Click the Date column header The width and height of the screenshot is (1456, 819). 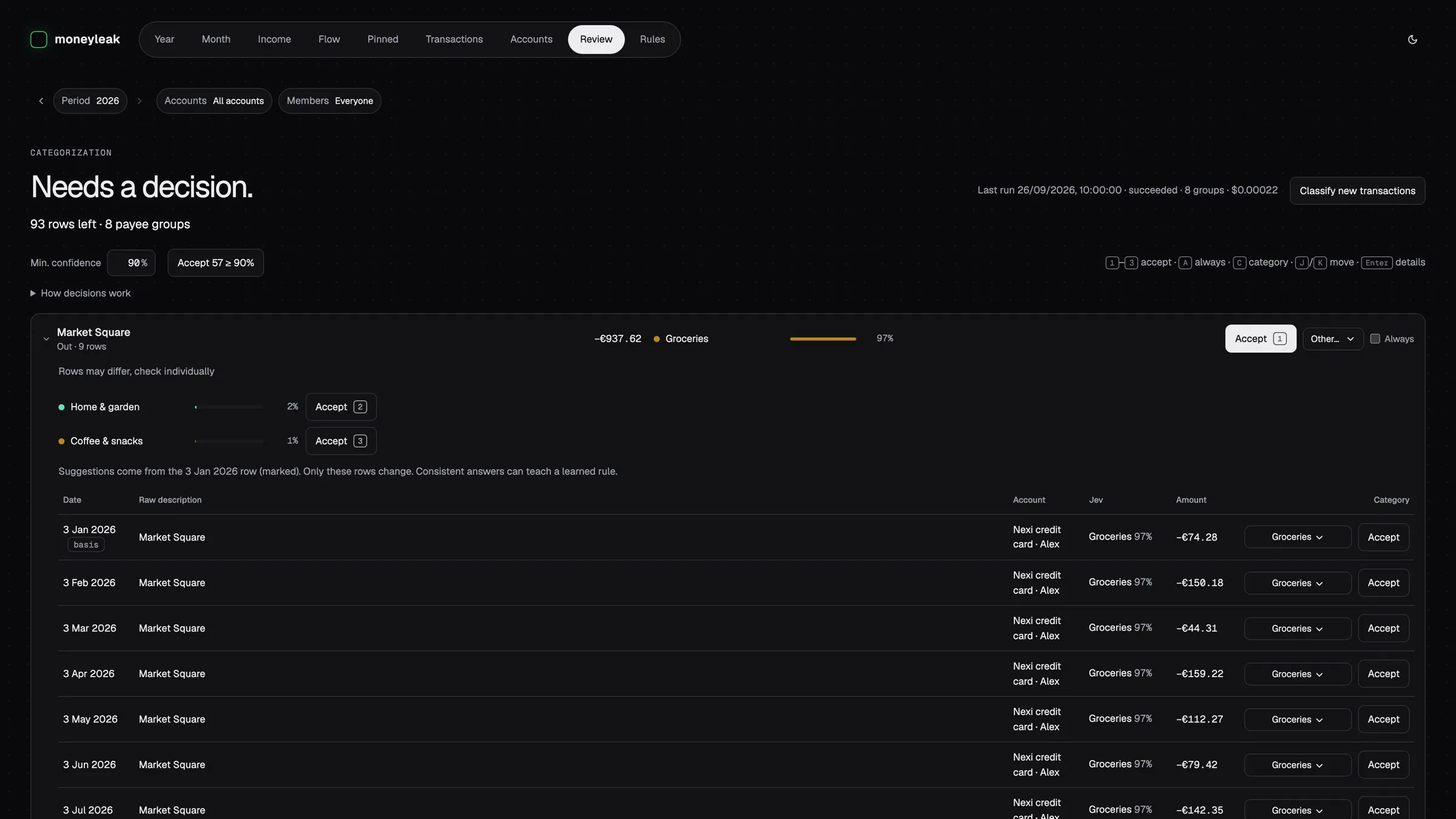[x=72, y=500]
